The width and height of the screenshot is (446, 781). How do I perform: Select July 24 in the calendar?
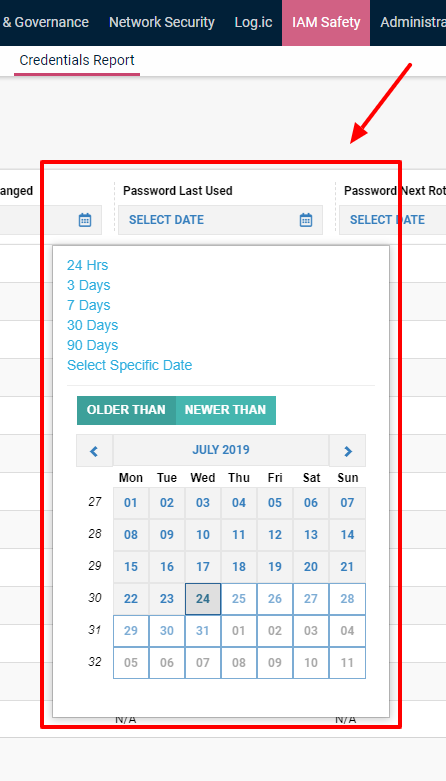[203, 599]
